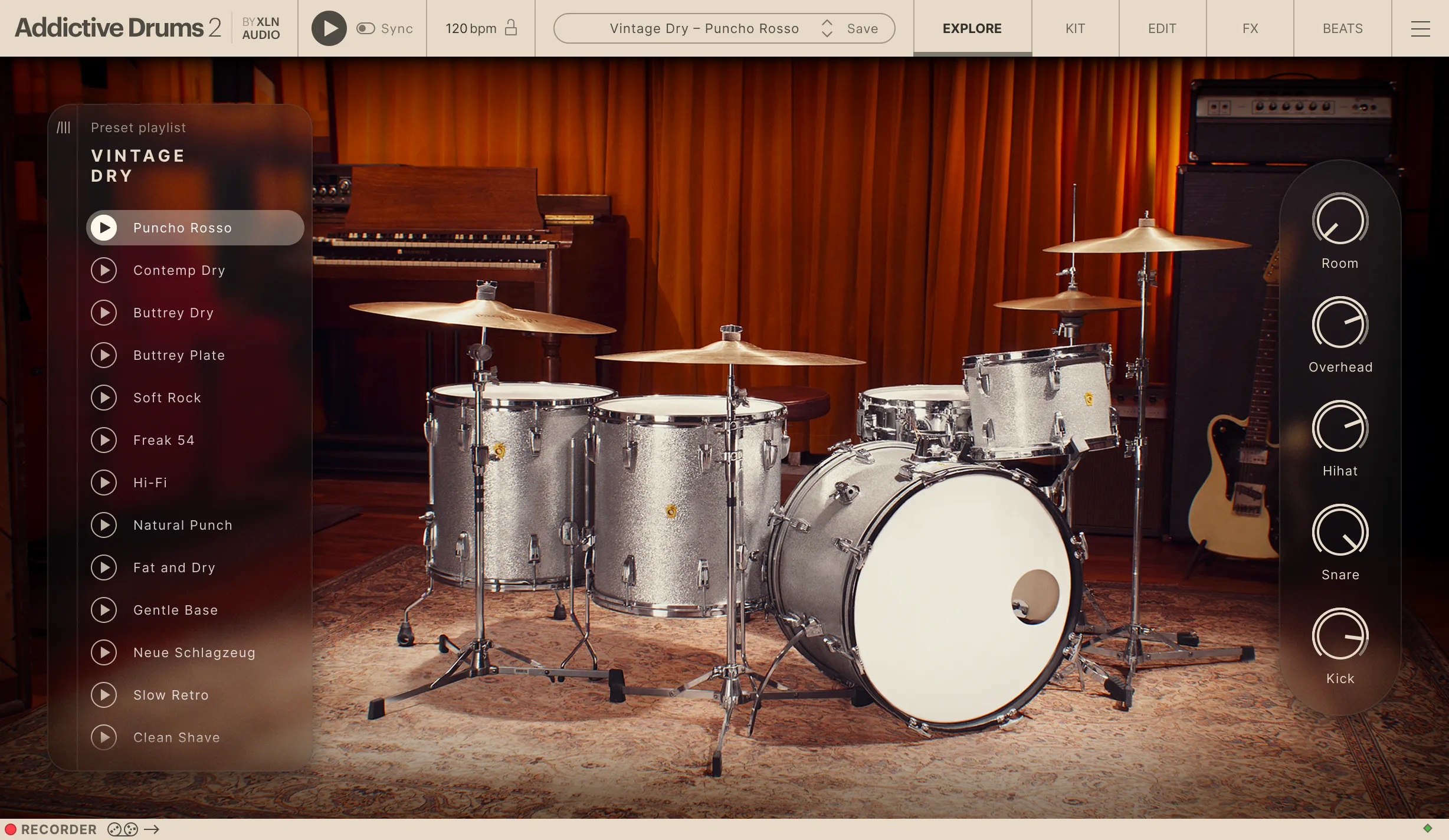
Task: Click the hamburger menu icon
Action: (x=1420, y=28)
